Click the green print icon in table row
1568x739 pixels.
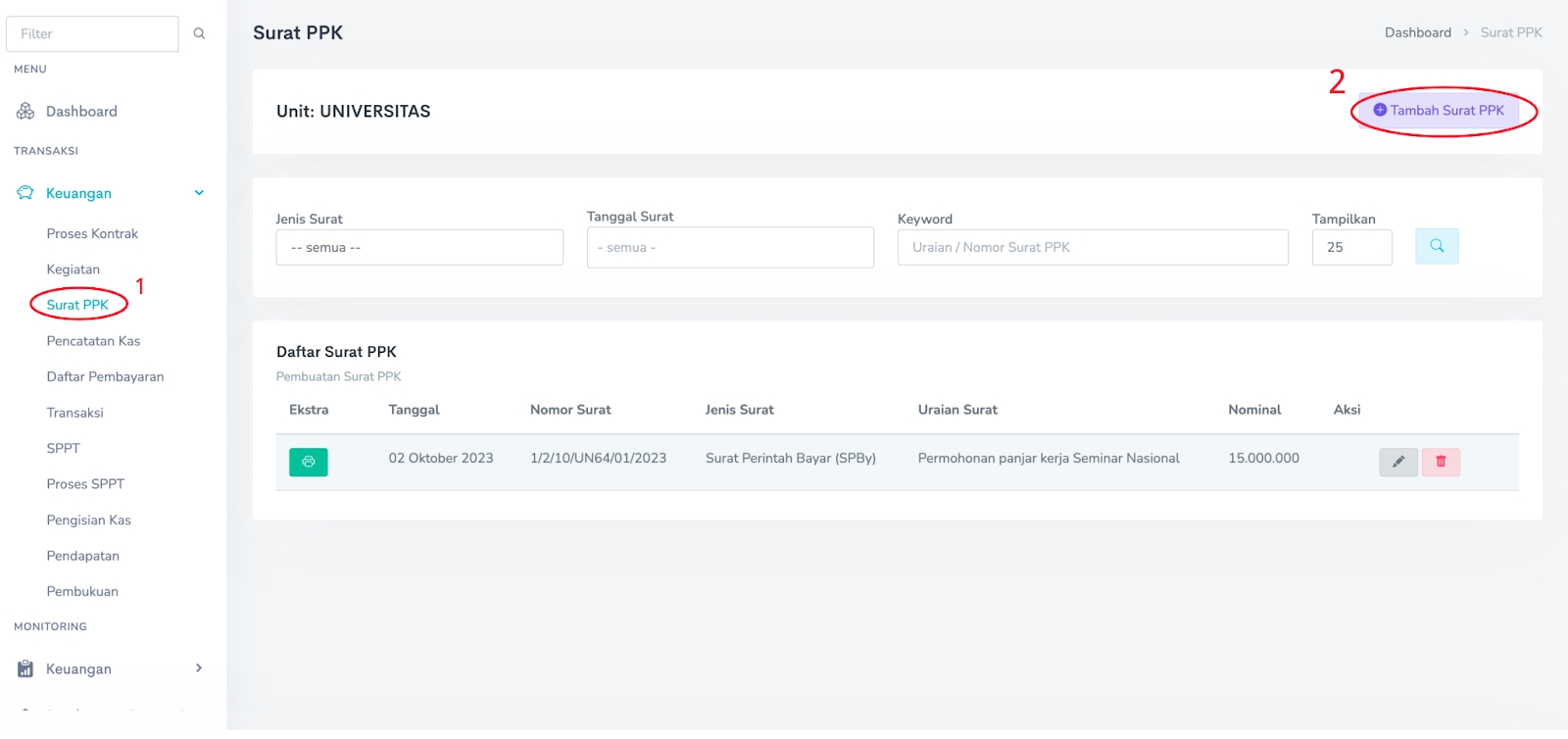[308, 462]
